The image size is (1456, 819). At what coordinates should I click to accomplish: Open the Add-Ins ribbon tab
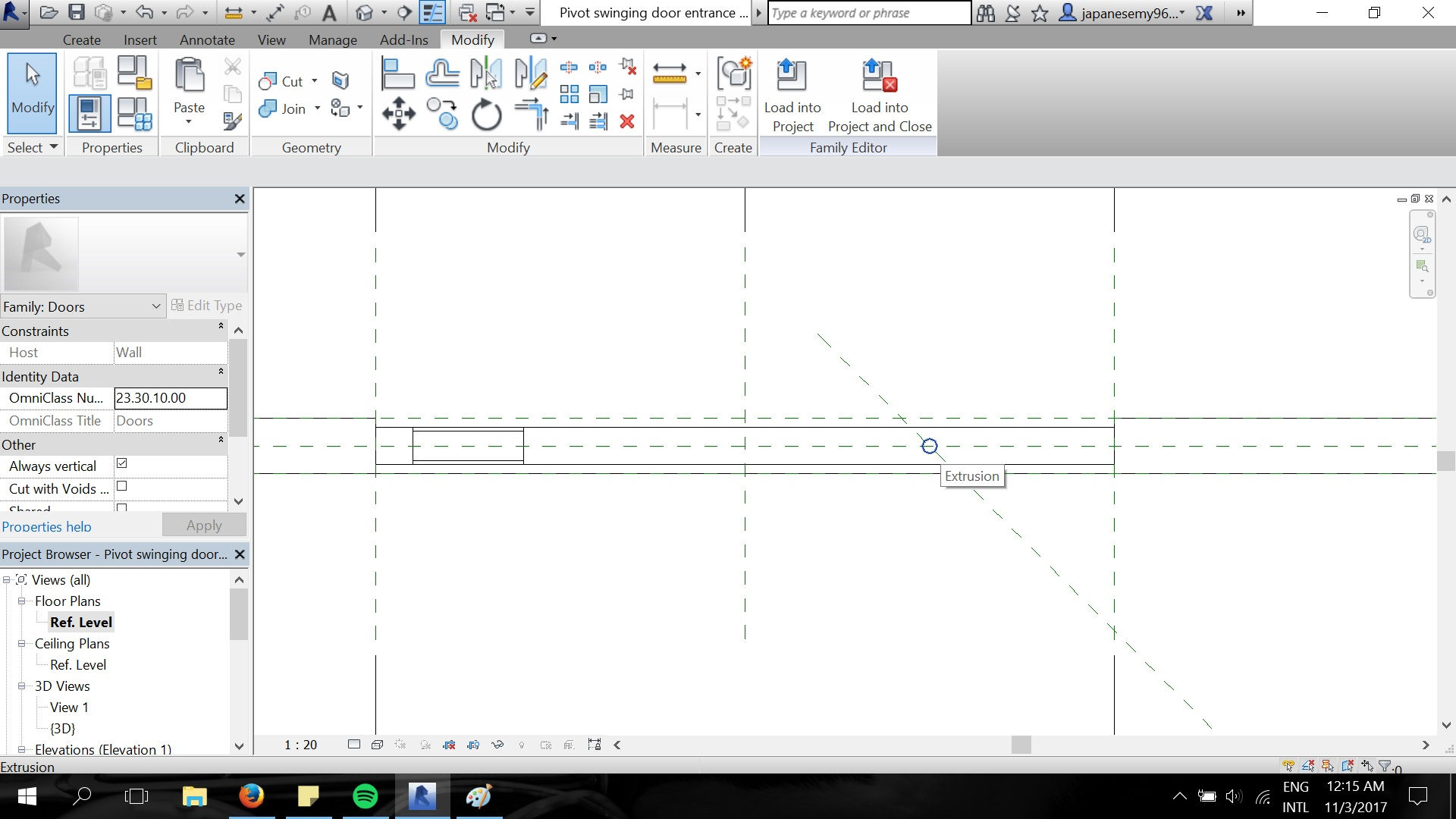pos(403,39)
